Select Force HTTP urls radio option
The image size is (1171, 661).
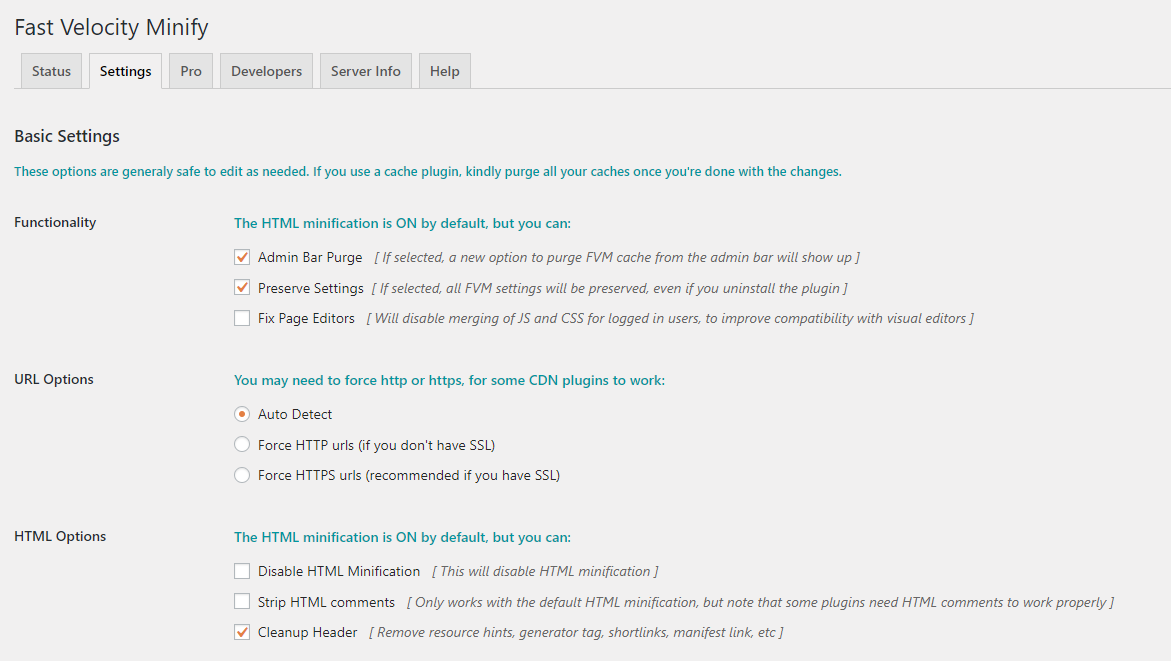click(242, 444)
